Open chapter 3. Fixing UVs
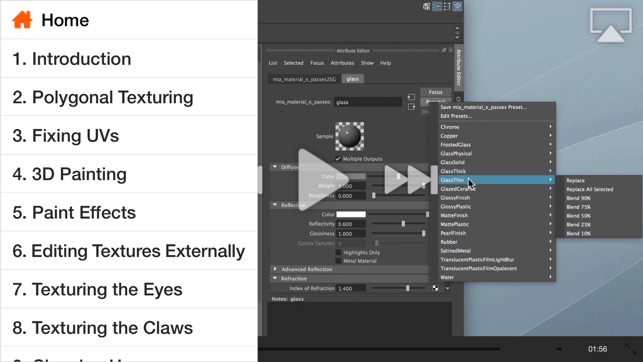The width and height of the screenshot is (643, 362). click(129, 136)
